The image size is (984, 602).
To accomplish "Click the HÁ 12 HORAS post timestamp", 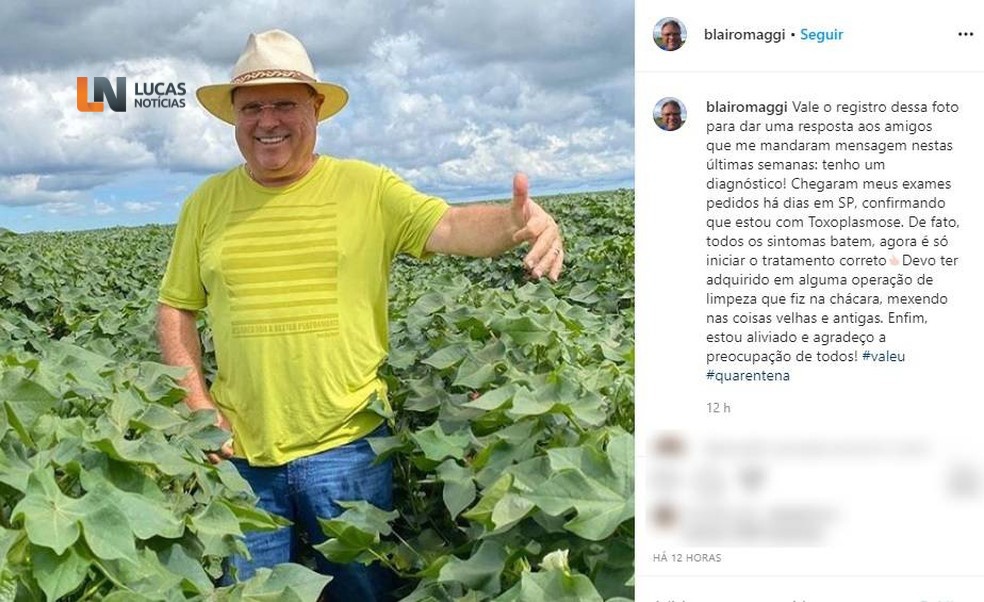I will click(x=687, y=557).
